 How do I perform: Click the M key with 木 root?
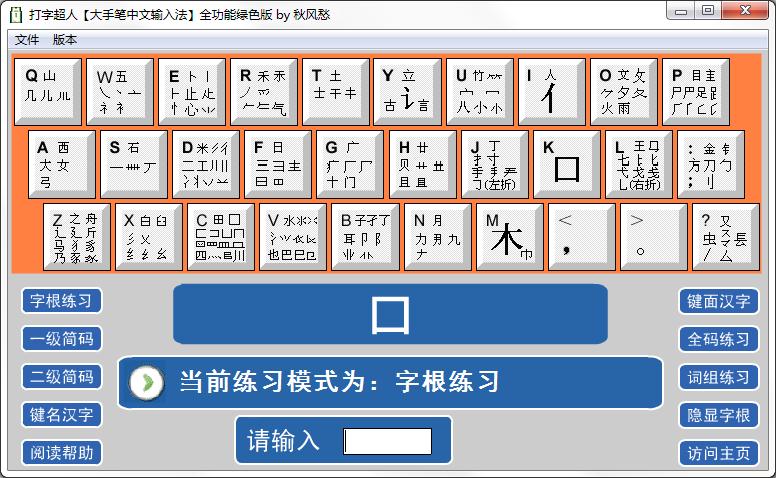pyautogui.click(x=510, y=237)
